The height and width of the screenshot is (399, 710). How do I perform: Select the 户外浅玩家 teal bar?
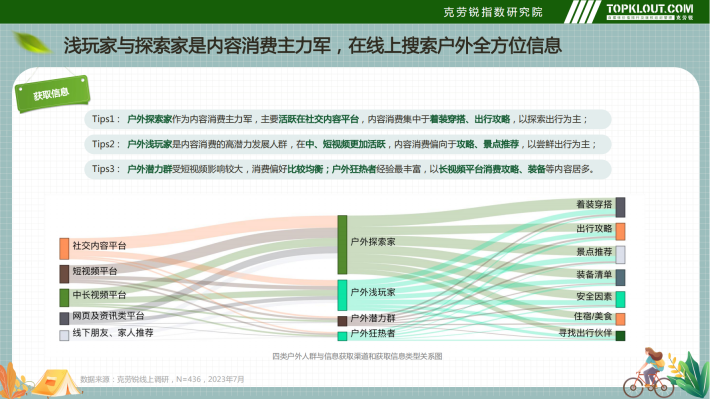[x=342, y=295]
